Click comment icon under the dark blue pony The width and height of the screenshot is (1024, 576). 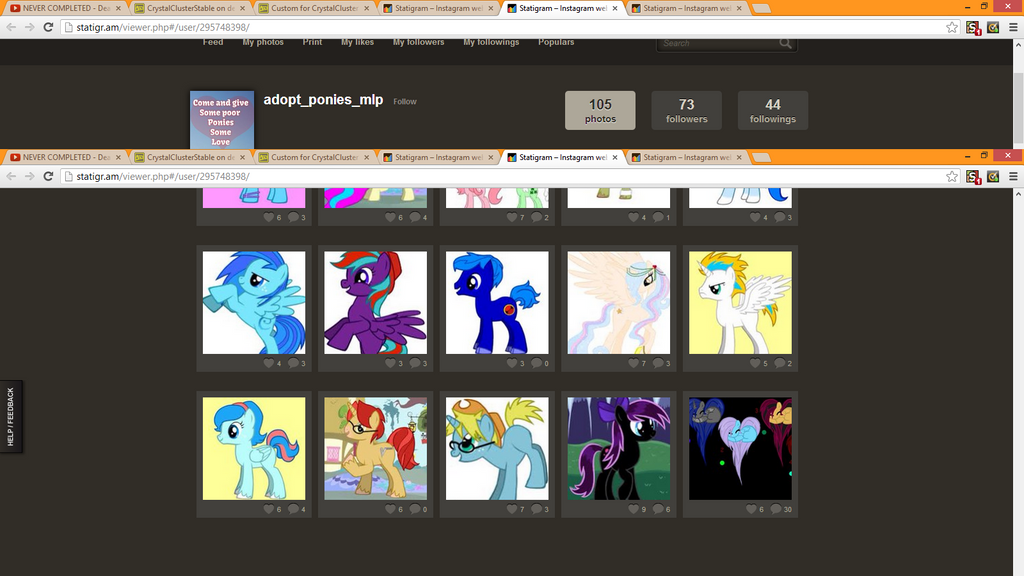[537, 363]
